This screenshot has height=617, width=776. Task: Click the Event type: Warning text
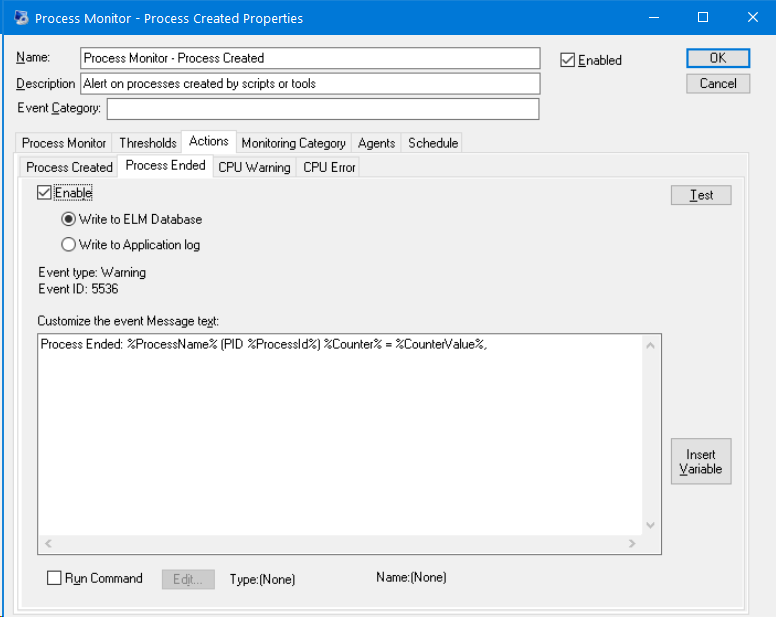click(x=92, y=273)
